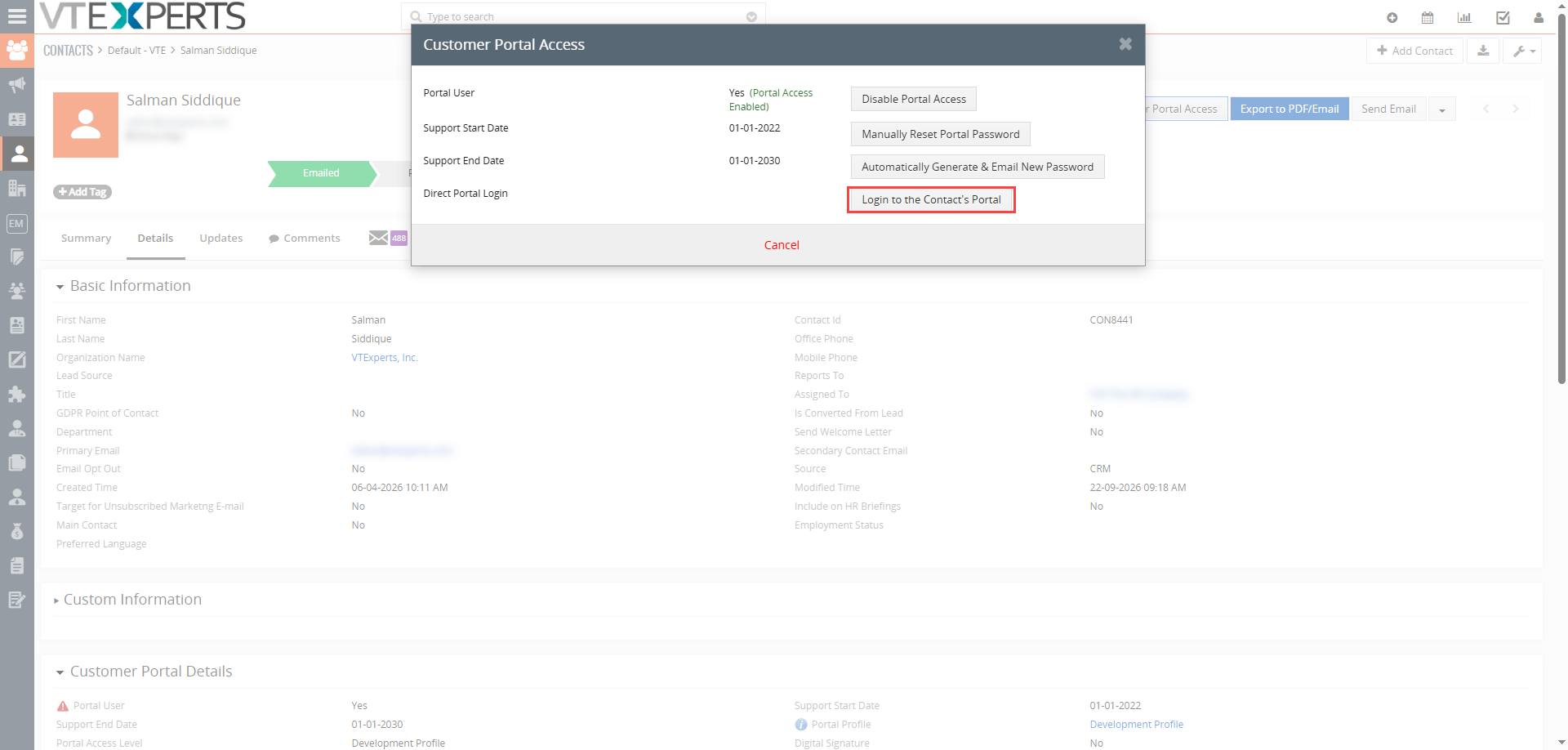Switch to the Summary tab

[86, 238]
